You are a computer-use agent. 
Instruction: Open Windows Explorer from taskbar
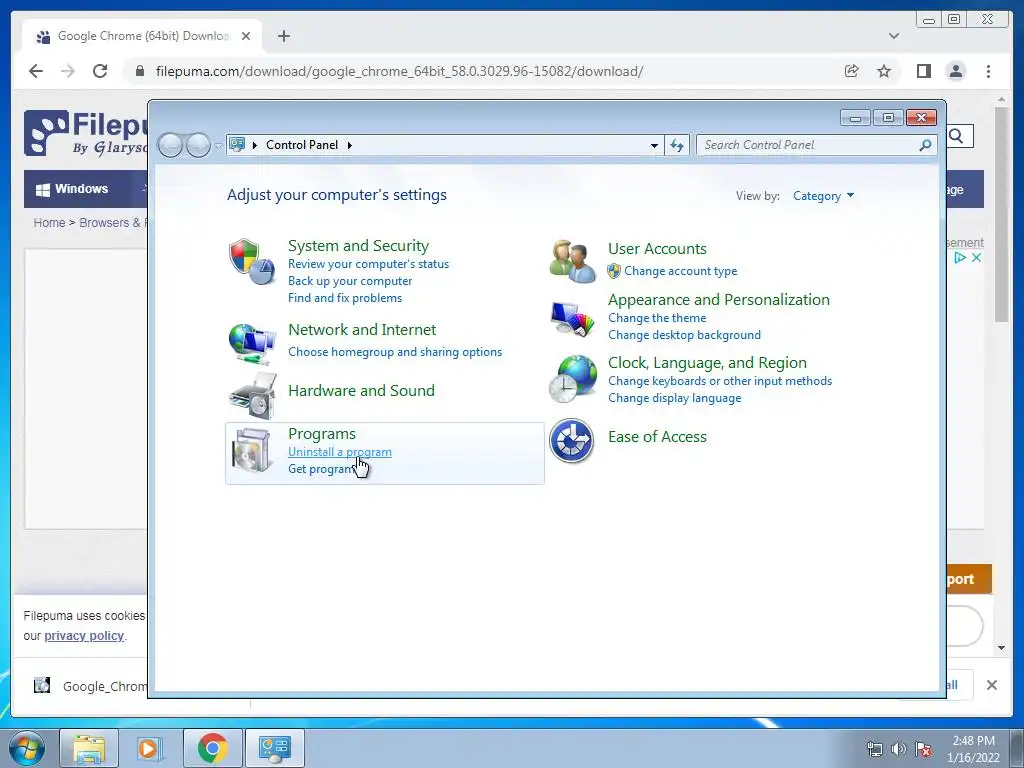89,748
